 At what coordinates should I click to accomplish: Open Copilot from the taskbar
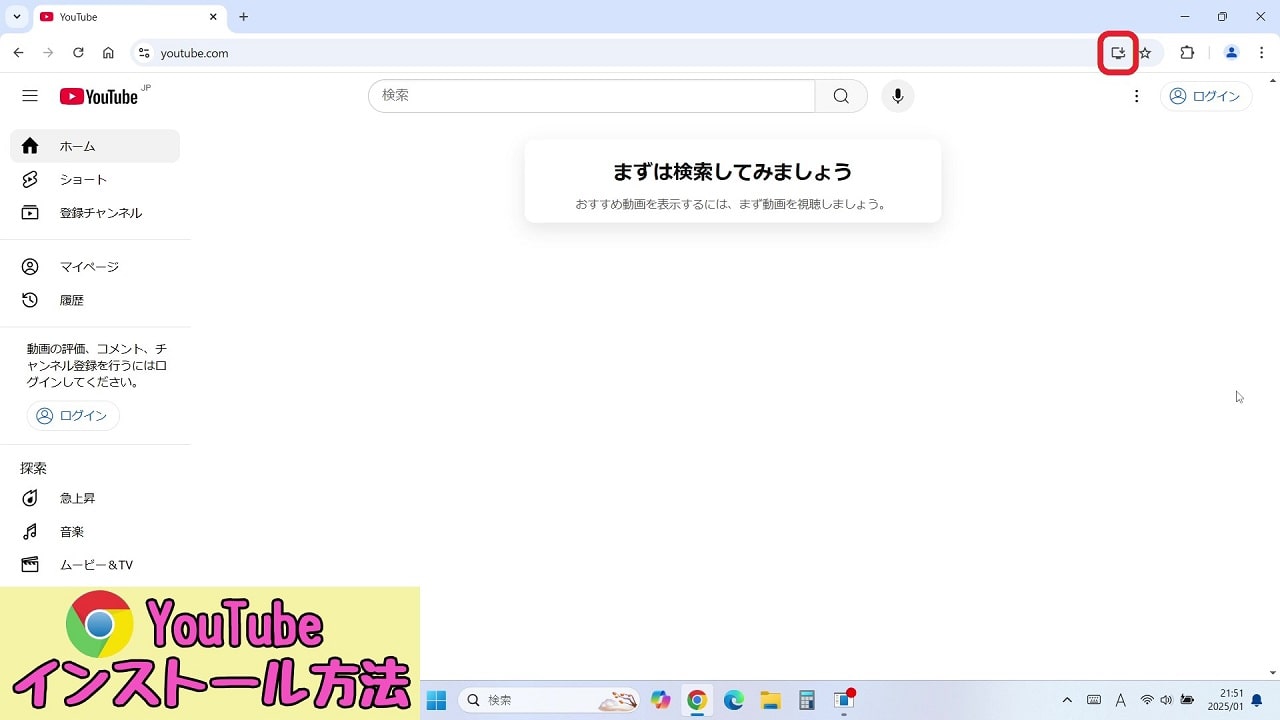pos(660,700)
